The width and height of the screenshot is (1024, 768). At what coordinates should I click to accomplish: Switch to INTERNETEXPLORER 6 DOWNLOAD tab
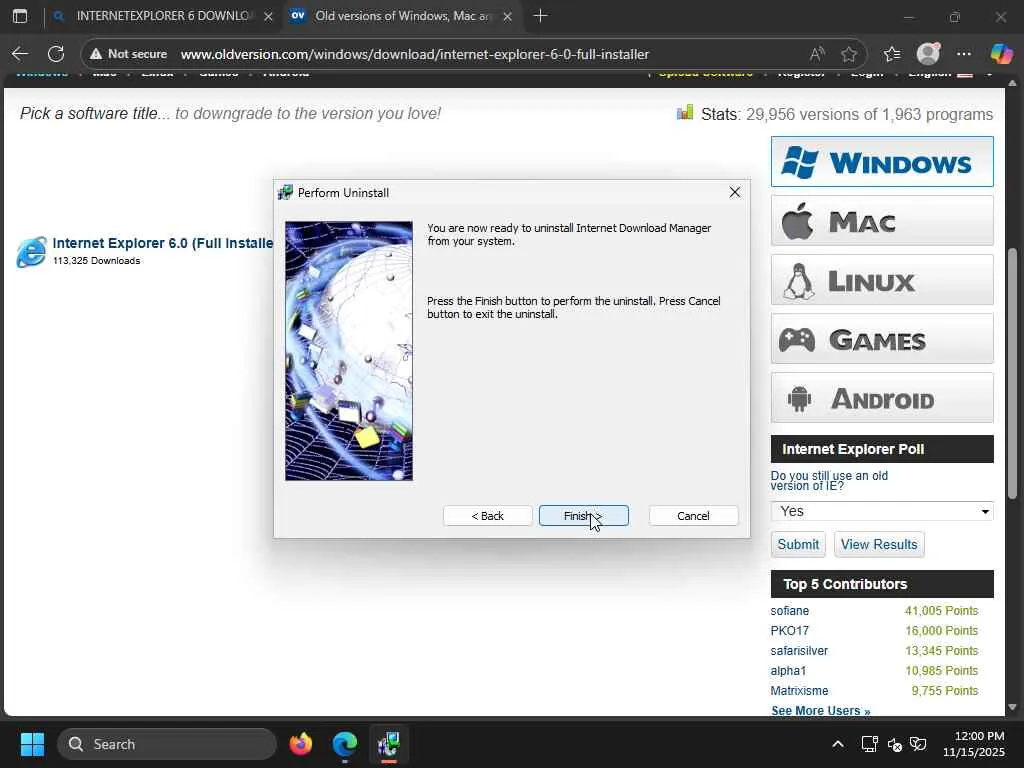coord(162,16)
